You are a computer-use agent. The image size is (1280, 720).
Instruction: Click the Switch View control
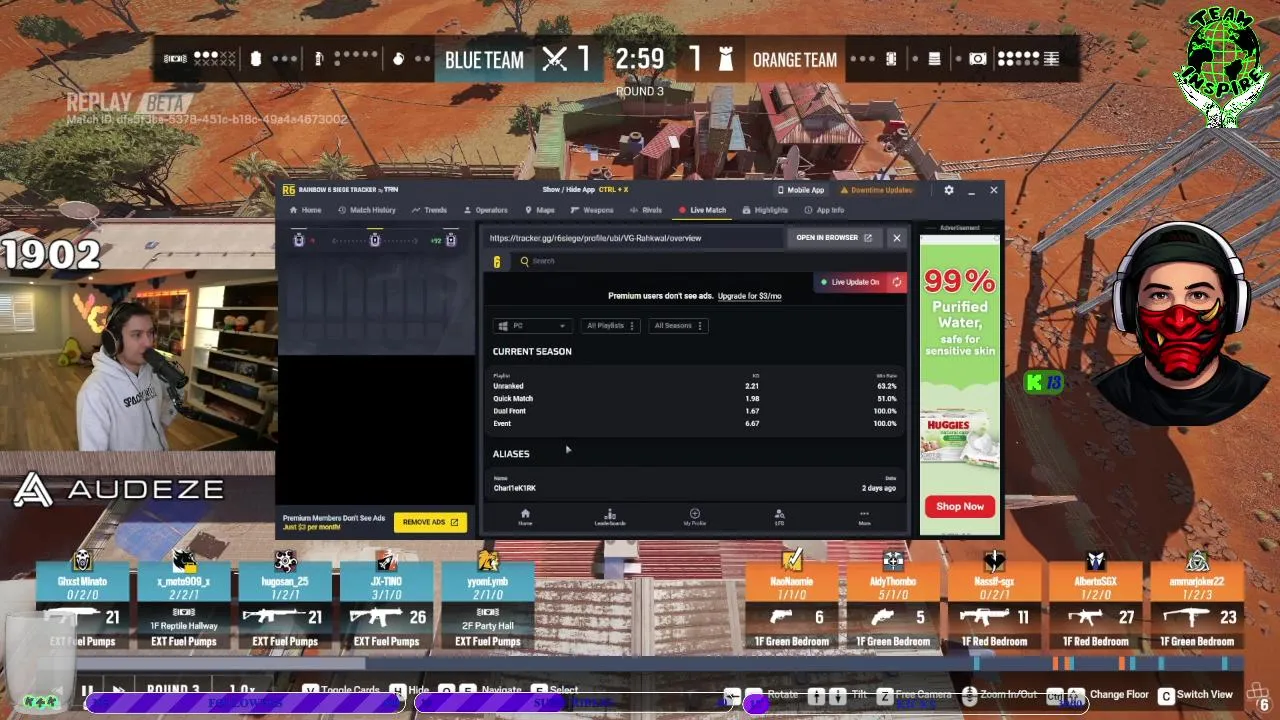point(1196,695)
